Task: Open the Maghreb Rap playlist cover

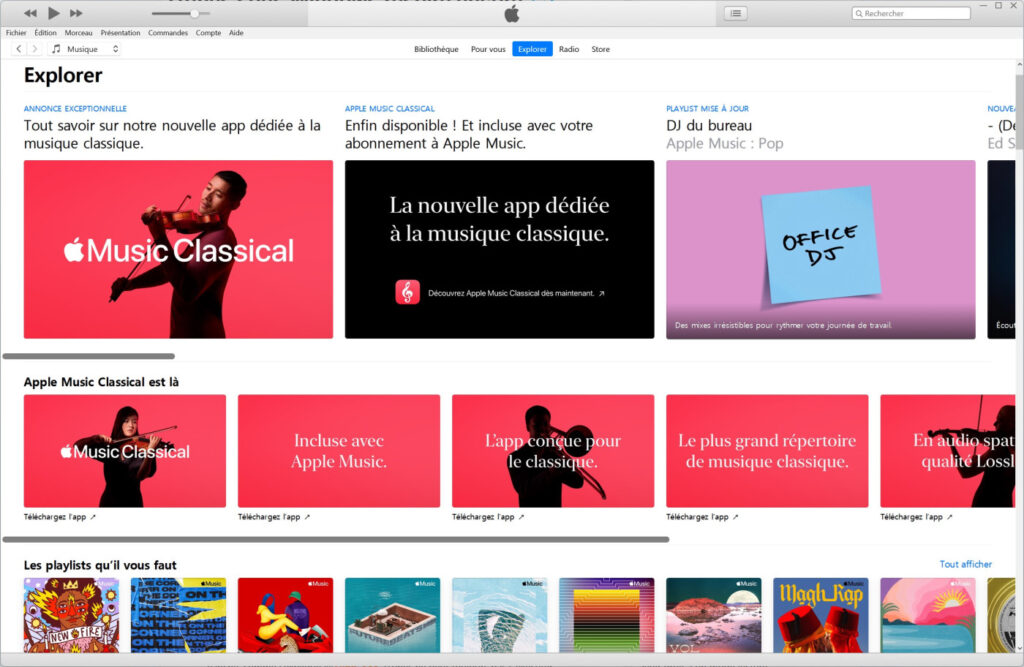Action: [x=821, y=615]
